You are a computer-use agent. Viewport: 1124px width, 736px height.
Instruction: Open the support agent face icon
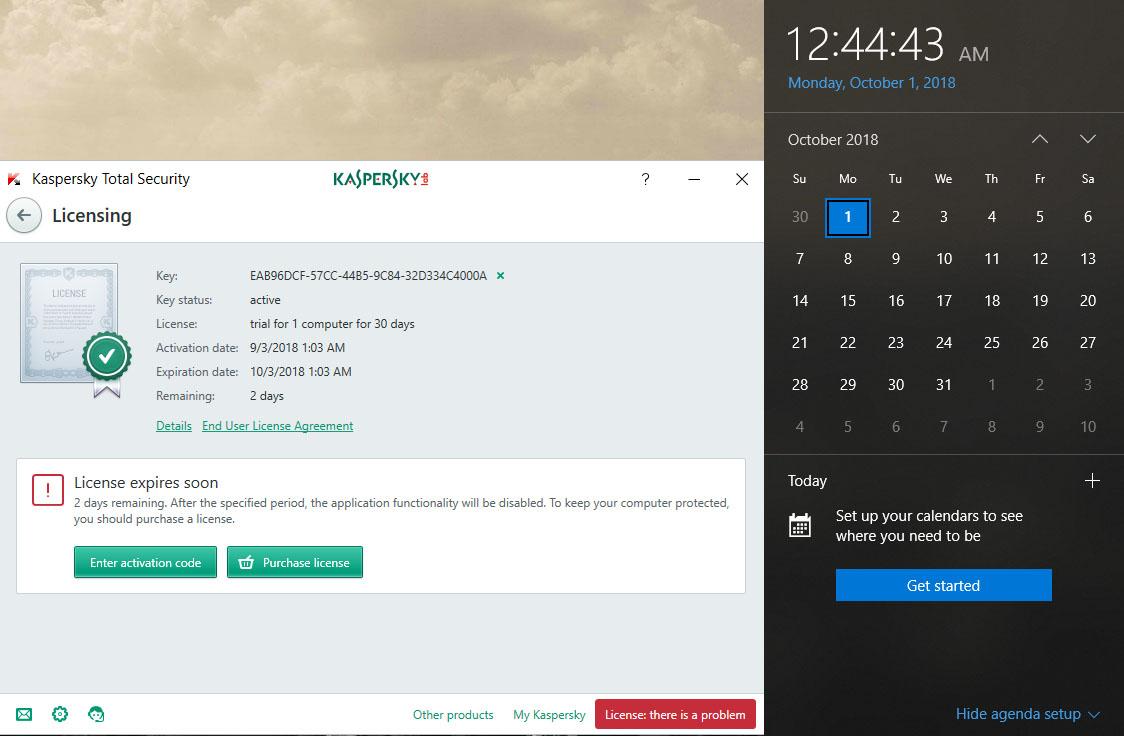click(96, 715)
